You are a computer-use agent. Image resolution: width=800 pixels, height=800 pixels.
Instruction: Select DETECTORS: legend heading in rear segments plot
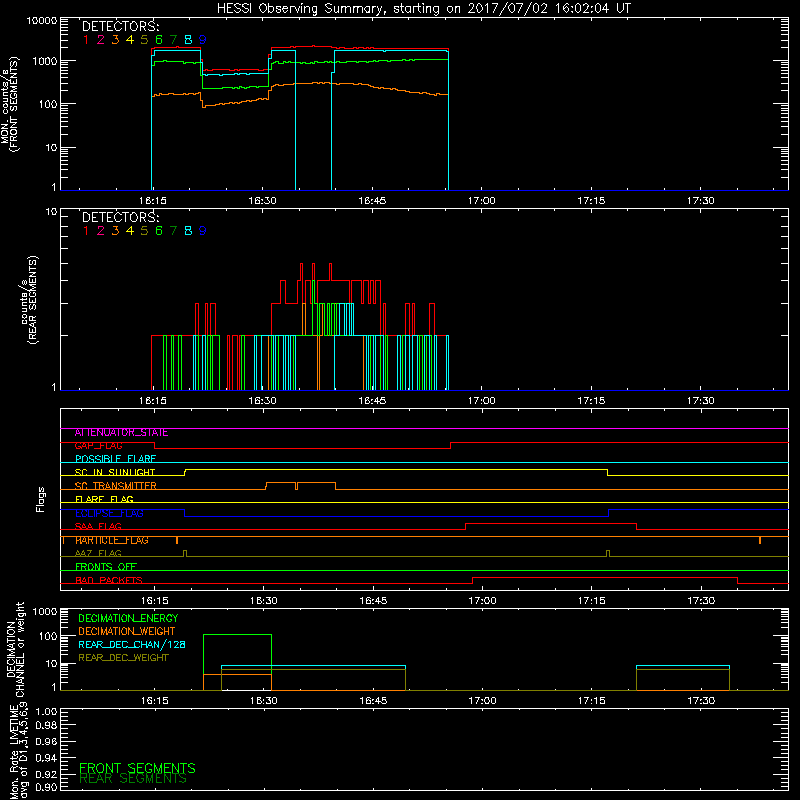click(x=120, y=217)
